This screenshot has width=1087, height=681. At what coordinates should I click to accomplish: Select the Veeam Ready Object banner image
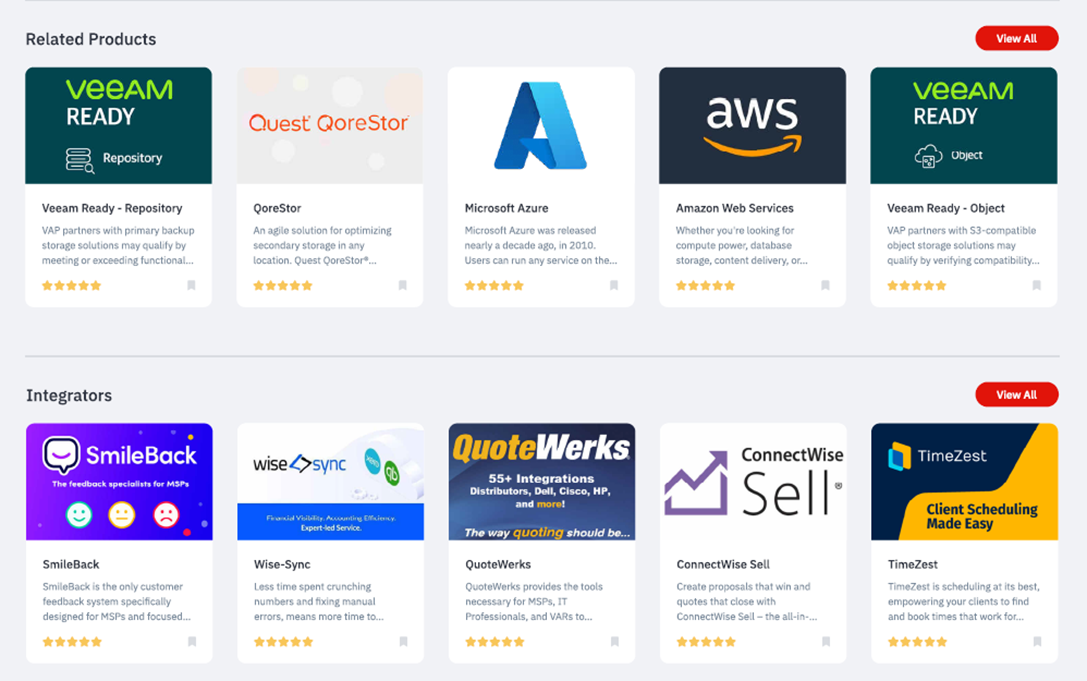pyautogui.click(x=964, y=126)
